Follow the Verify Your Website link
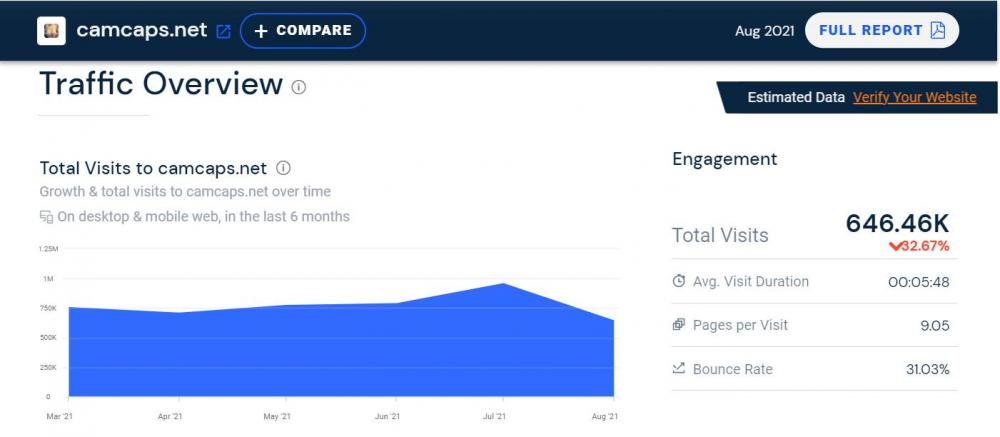 pyautogui.click(x=914, y=97)
